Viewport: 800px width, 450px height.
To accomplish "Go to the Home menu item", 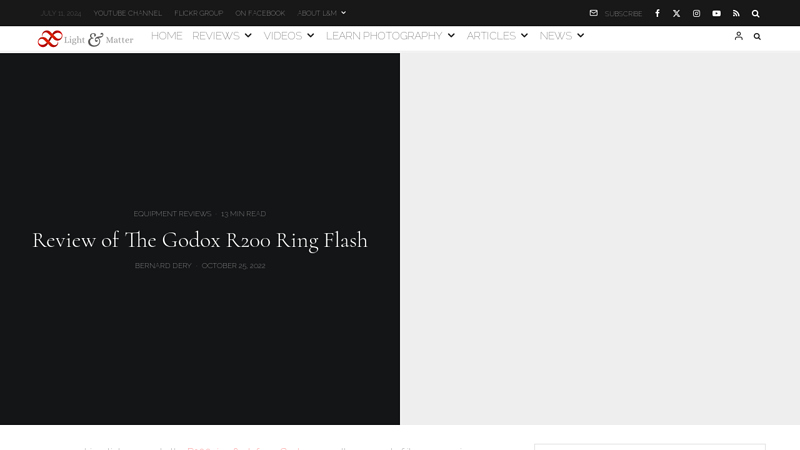I will (166, 36).
